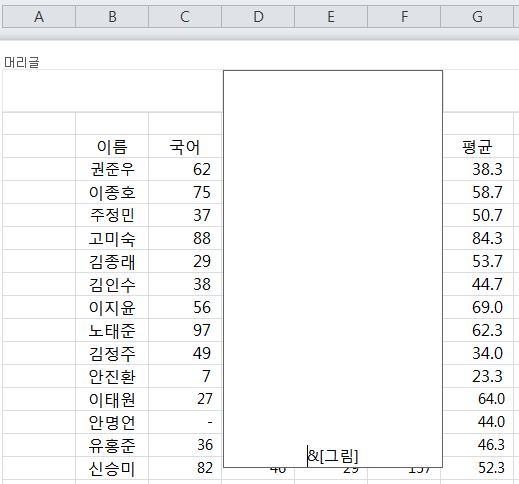The width and height of the screenshot is (519, 484).
Task: Click 국어 score 37 for 주정민
Action: [x=185, y=215]
